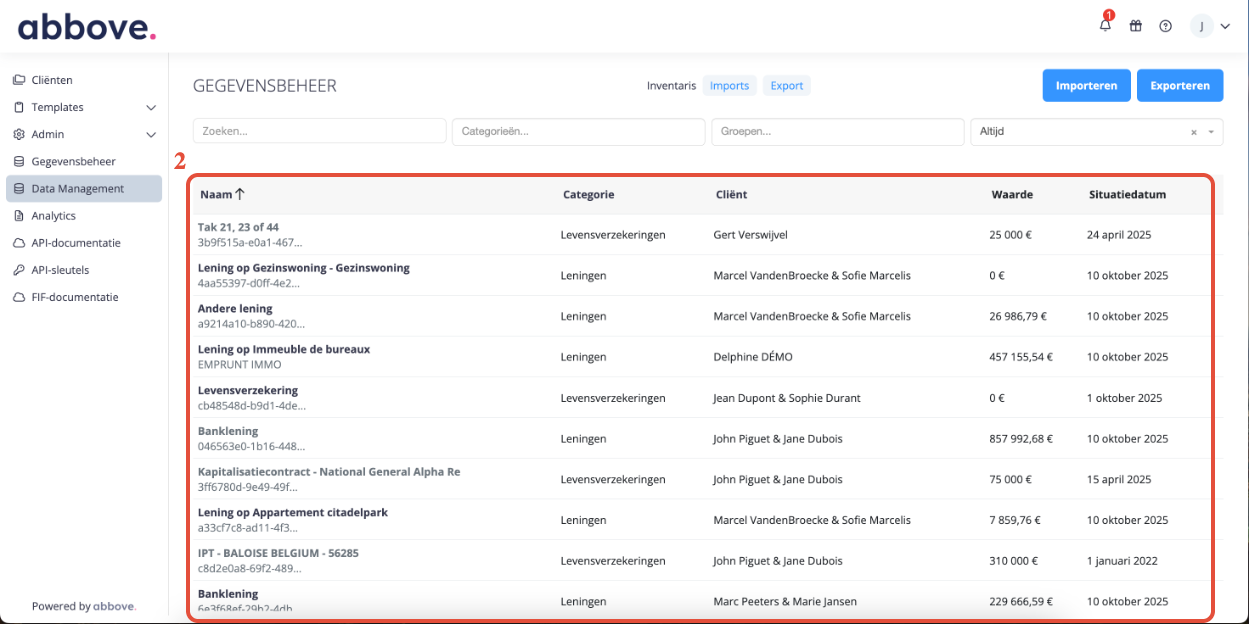
Task: Switch to the Inventaris tab
Action: coord(671,86)
